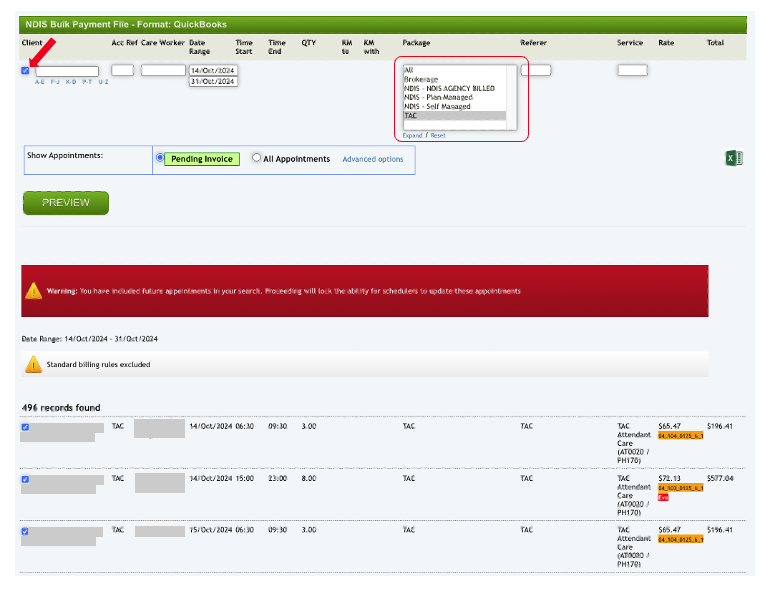Filter clients by the F-J link
Screen dimensions: 774x589
click(x=55, y=82)
